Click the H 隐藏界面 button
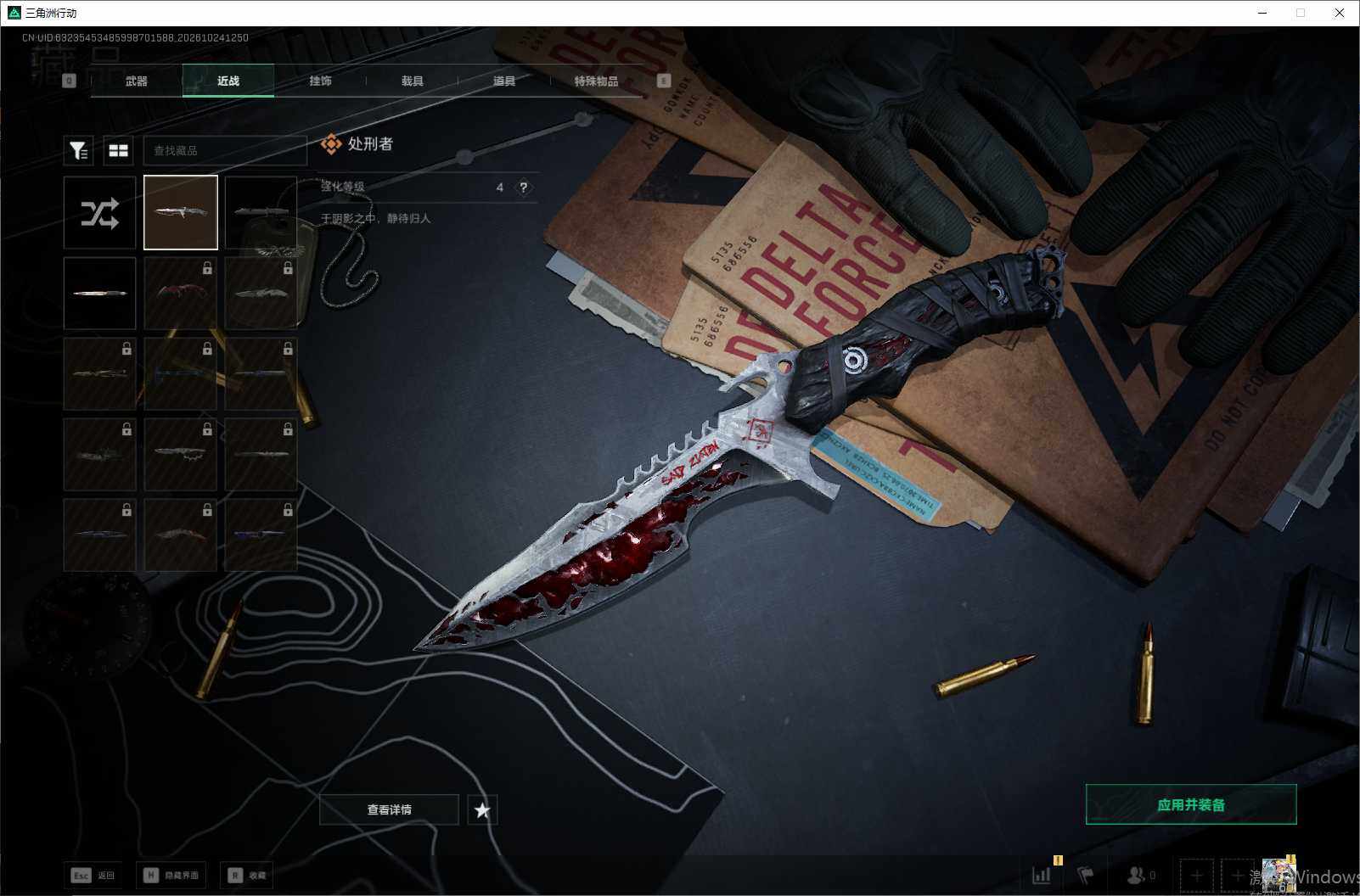 click(x=171, y=875)
